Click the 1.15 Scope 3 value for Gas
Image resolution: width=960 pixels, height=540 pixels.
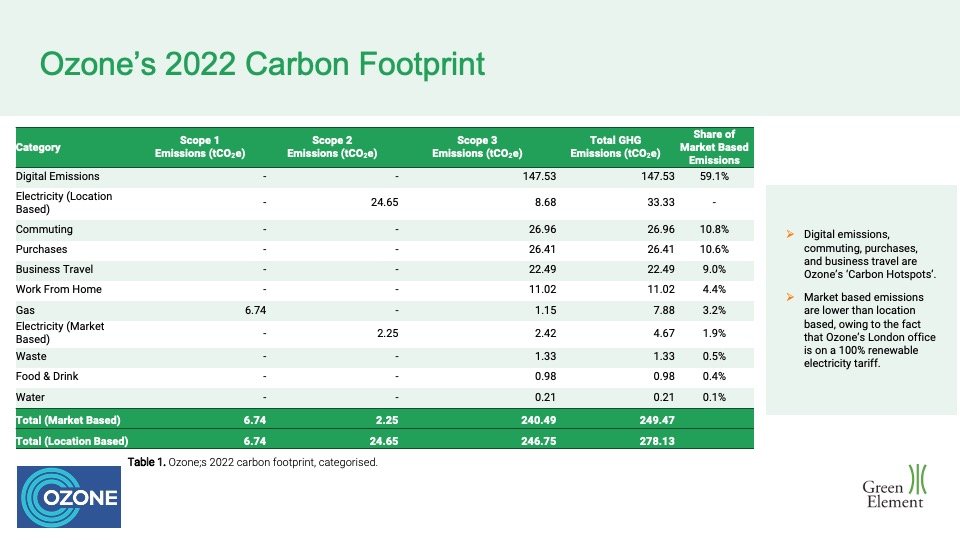click(x=545, y=310)
